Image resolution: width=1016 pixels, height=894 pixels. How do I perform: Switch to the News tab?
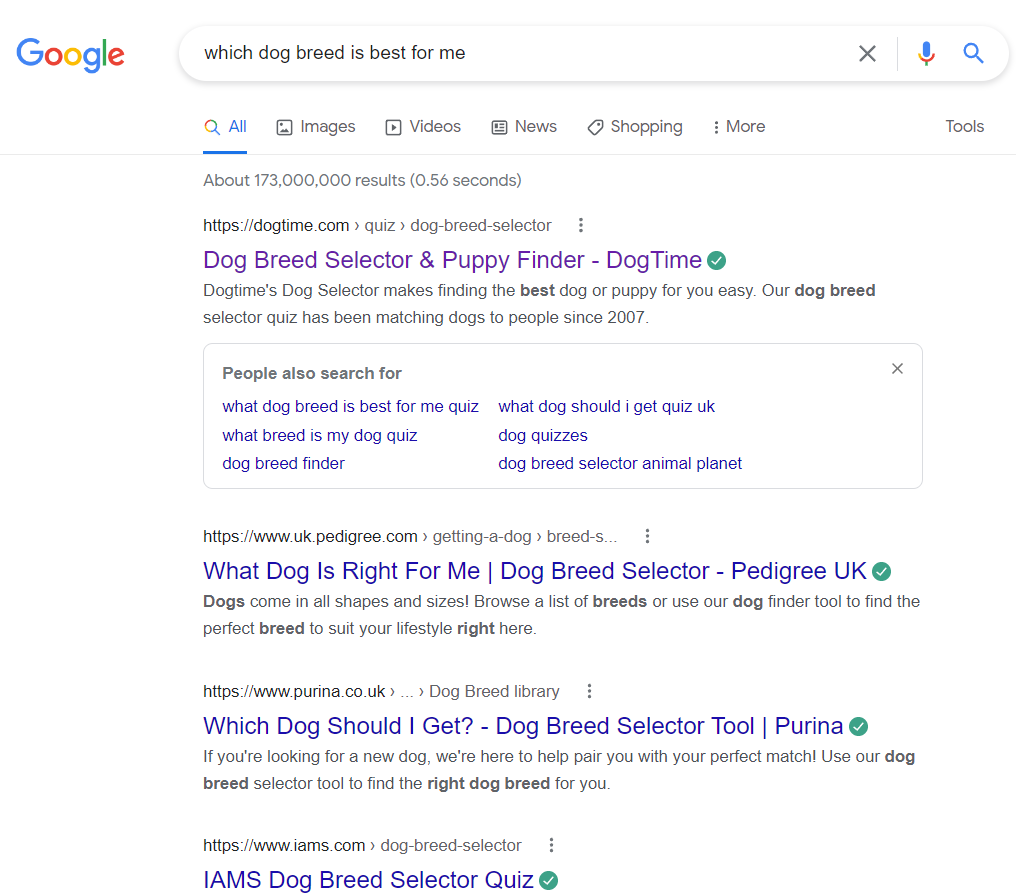coord(524,127)
